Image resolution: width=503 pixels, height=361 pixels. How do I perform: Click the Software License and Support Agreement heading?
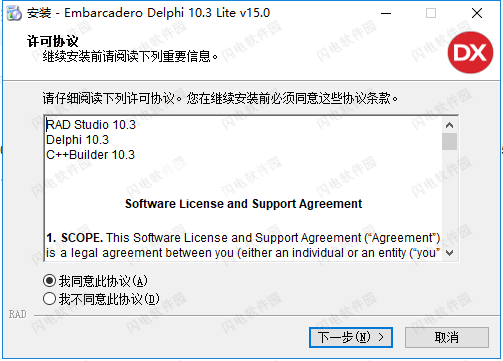(x=243, y=204)
